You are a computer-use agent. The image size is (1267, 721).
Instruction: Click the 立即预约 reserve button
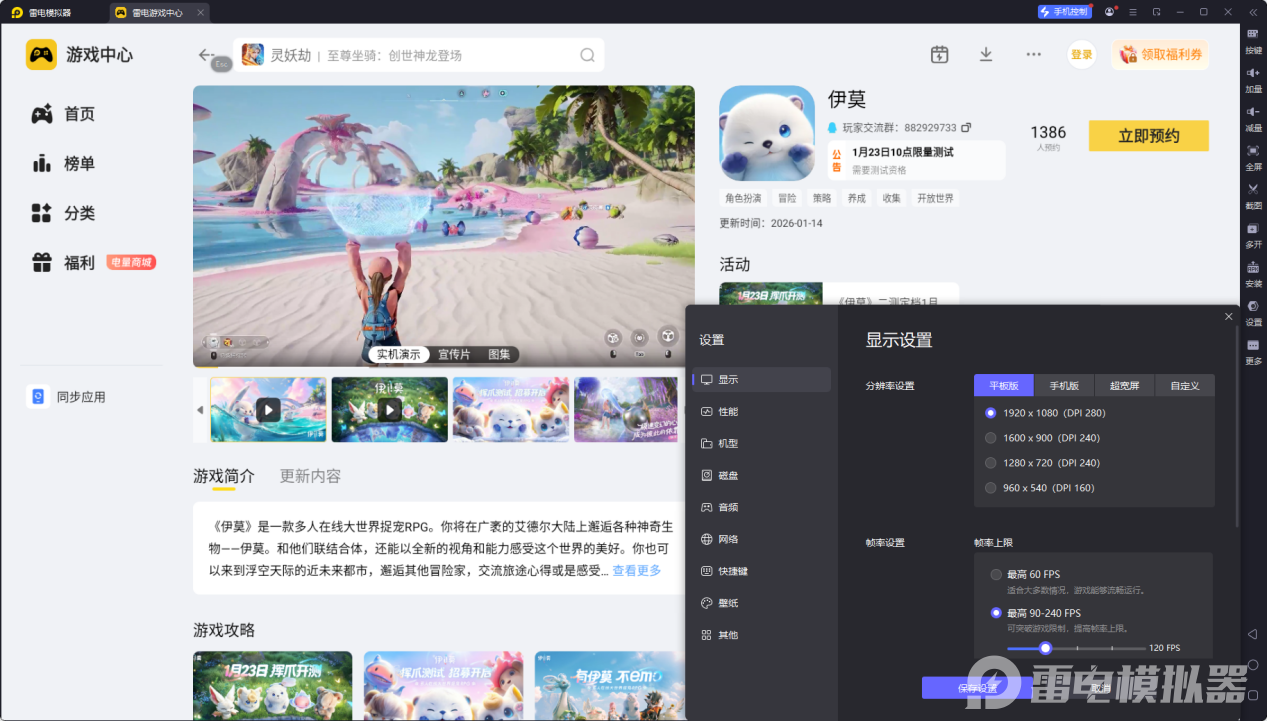click(x=1148, y=136)
